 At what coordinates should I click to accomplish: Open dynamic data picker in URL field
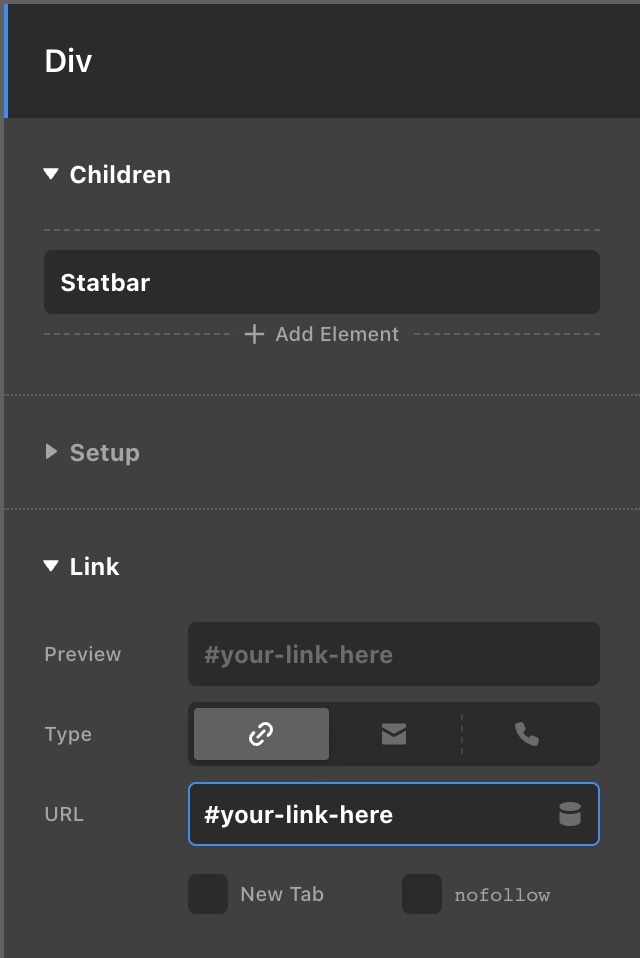[570, 814]
